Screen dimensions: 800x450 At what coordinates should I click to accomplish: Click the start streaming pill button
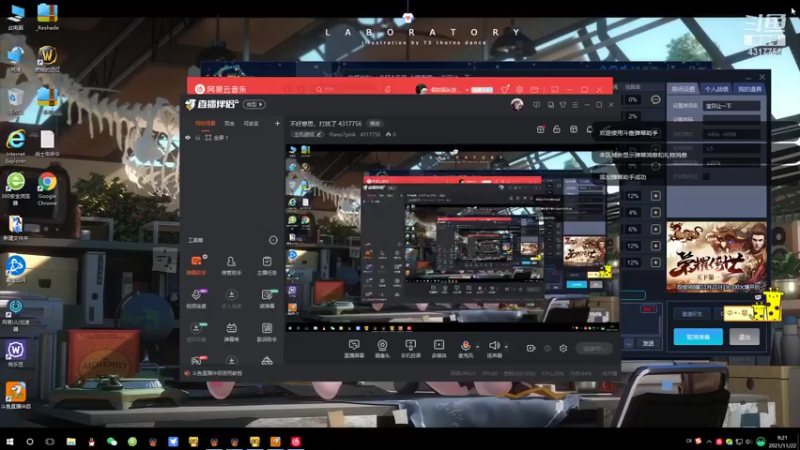click(x=594, y=348)
